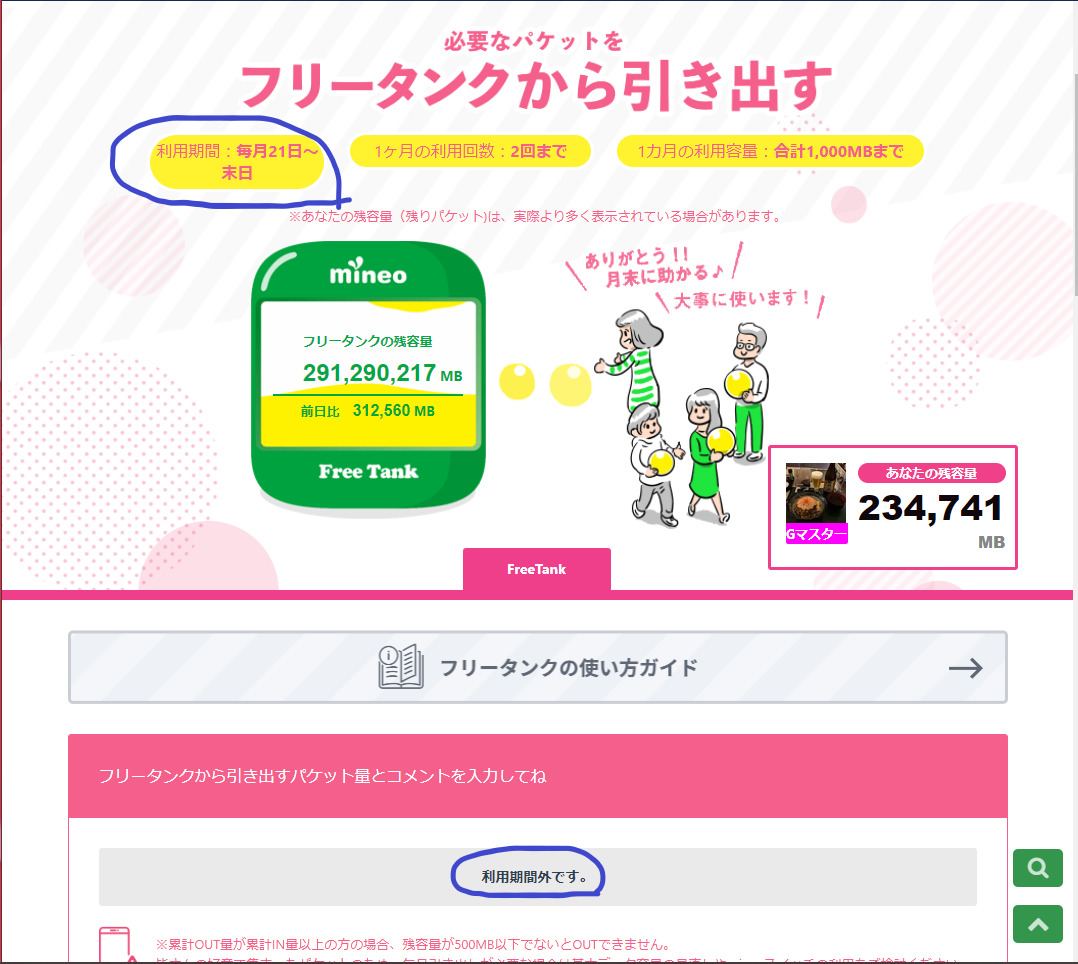The width and height of the screenshot is (1078, 964).
Task: Click the arrow on the guide banner
Action: click(x=965, y=668)
